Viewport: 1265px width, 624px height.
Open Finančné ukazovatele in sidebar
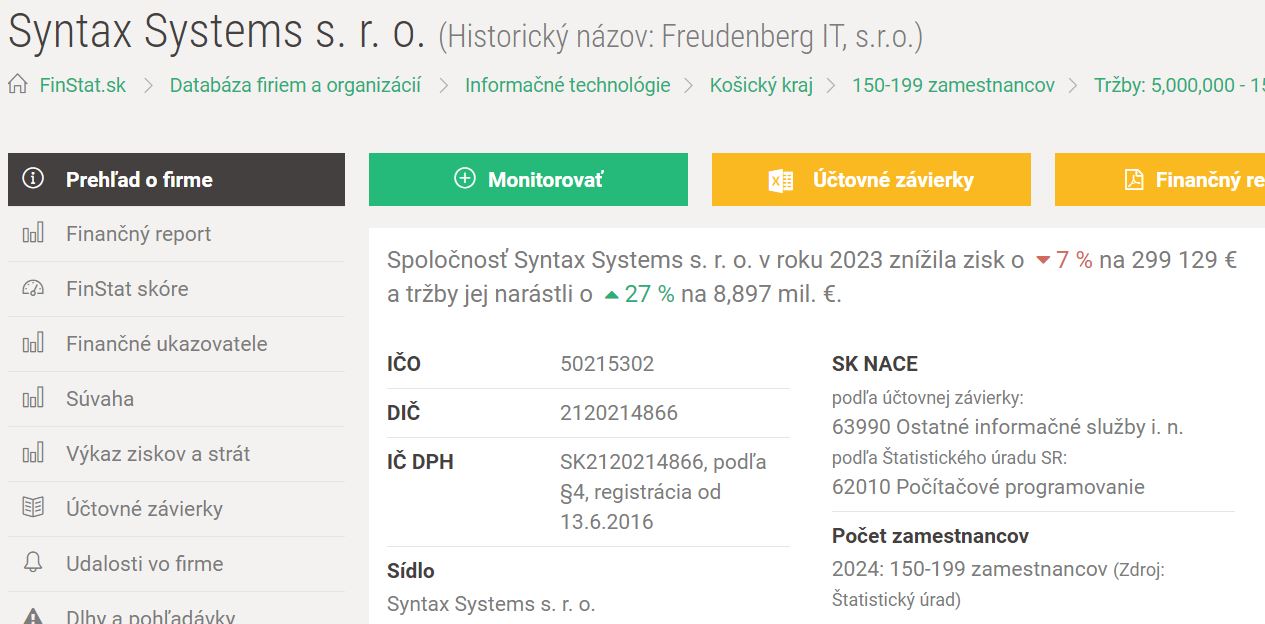tap(166, 344)
